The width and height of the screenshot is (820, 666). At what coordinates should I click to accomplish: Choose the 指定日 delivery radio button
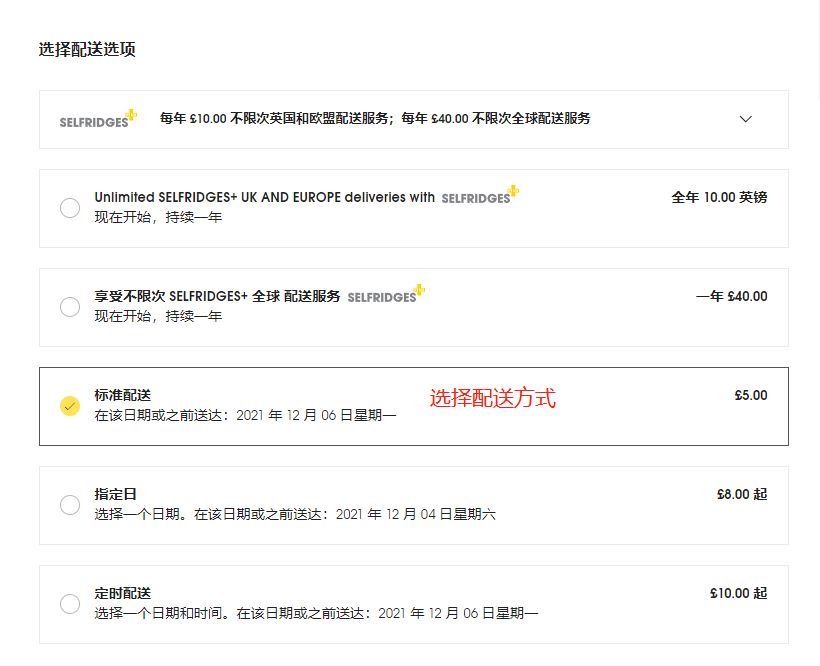pos(70,505)
